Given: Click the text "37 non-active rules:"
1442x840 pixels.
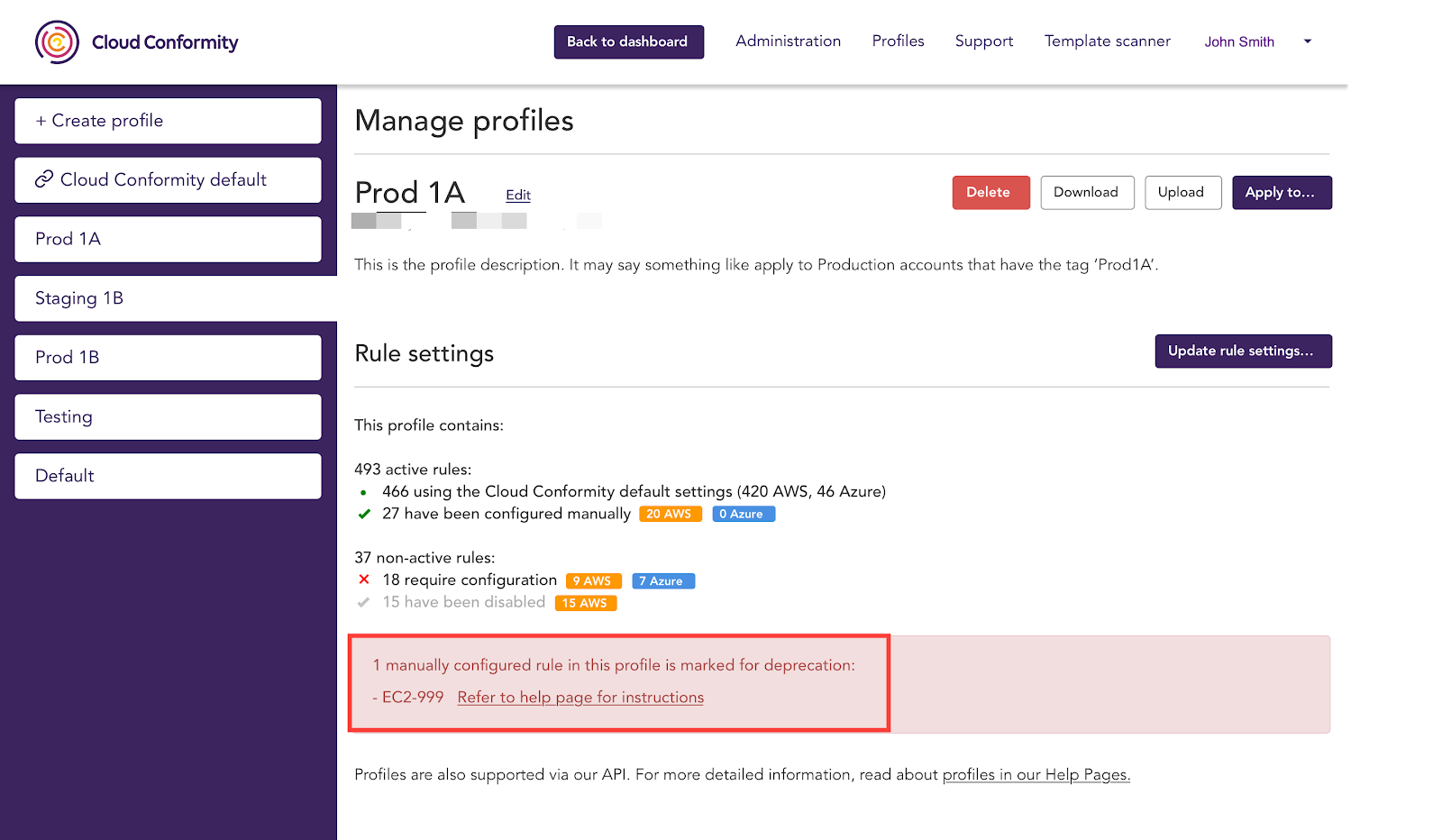Looking at the screenshot, I should 424,558.
